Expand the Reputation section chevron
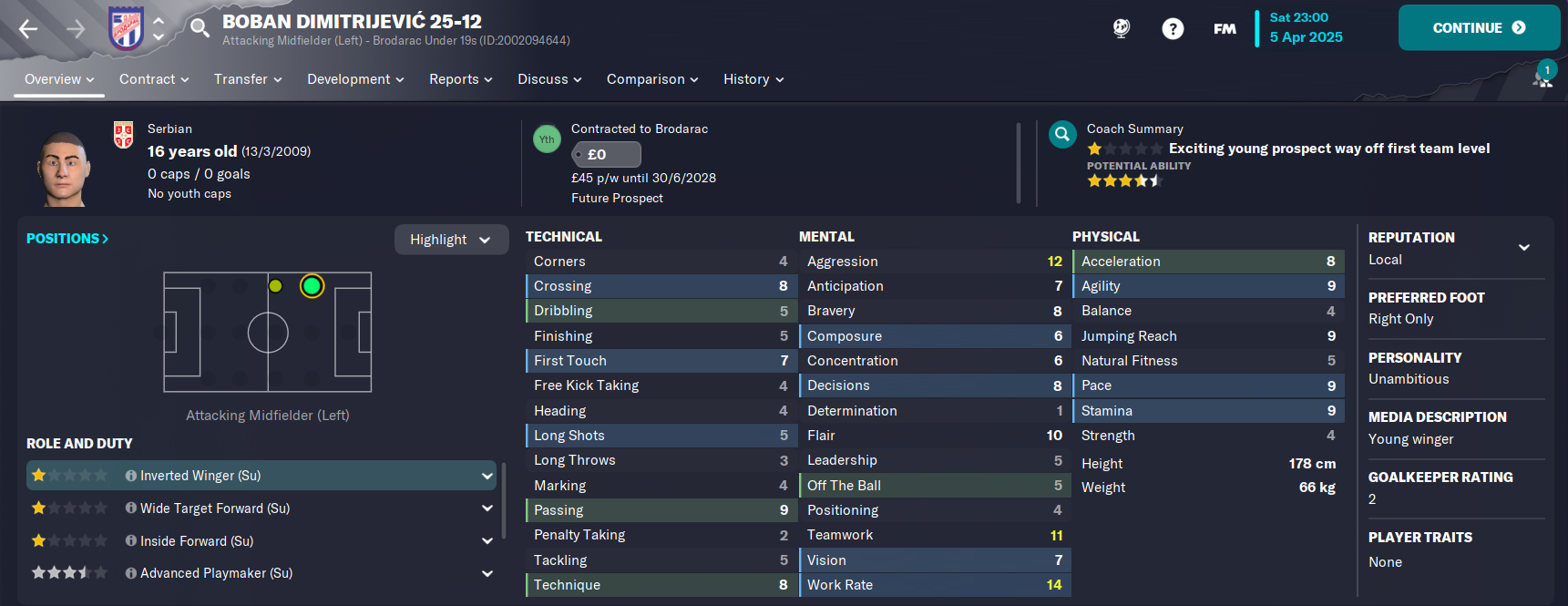The width and height of the screenshot is (1568, 606). tap(1524, 247)
